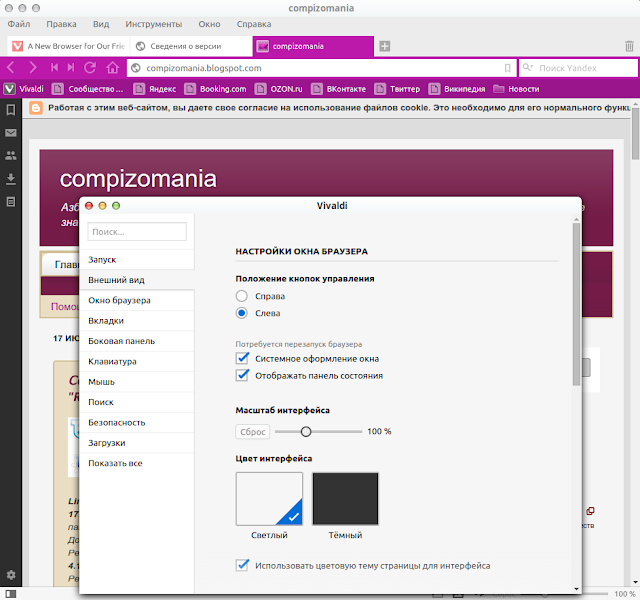Screen dimensions: 640x600
Task: Click the Blogger icon in cookie notice
Action: pyautogui.click(x=36, y=108)
